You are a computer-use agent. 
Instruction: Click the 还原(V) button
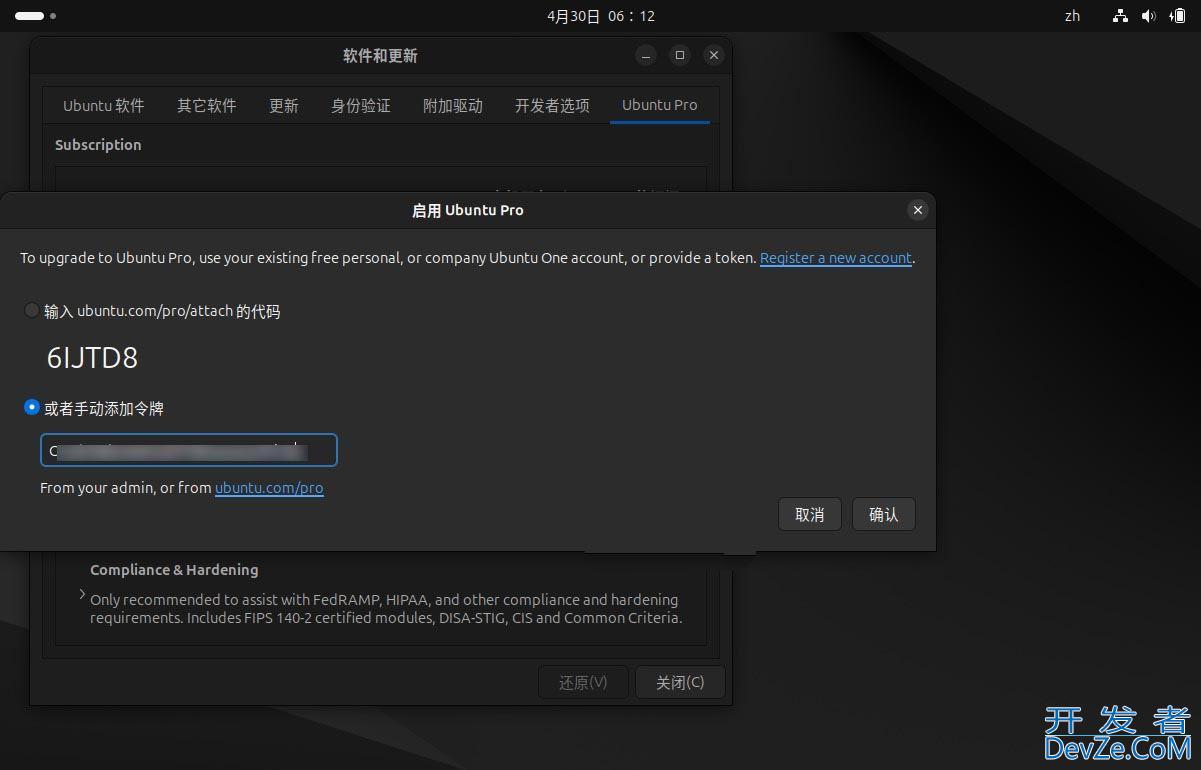[x=583, y=682]
